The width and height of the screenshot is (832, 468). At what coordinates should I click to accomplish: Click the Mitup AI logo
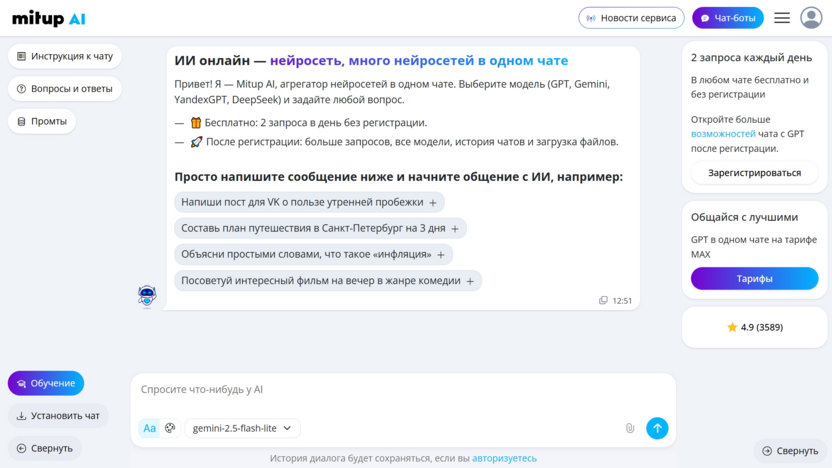(x=49, y=19)
